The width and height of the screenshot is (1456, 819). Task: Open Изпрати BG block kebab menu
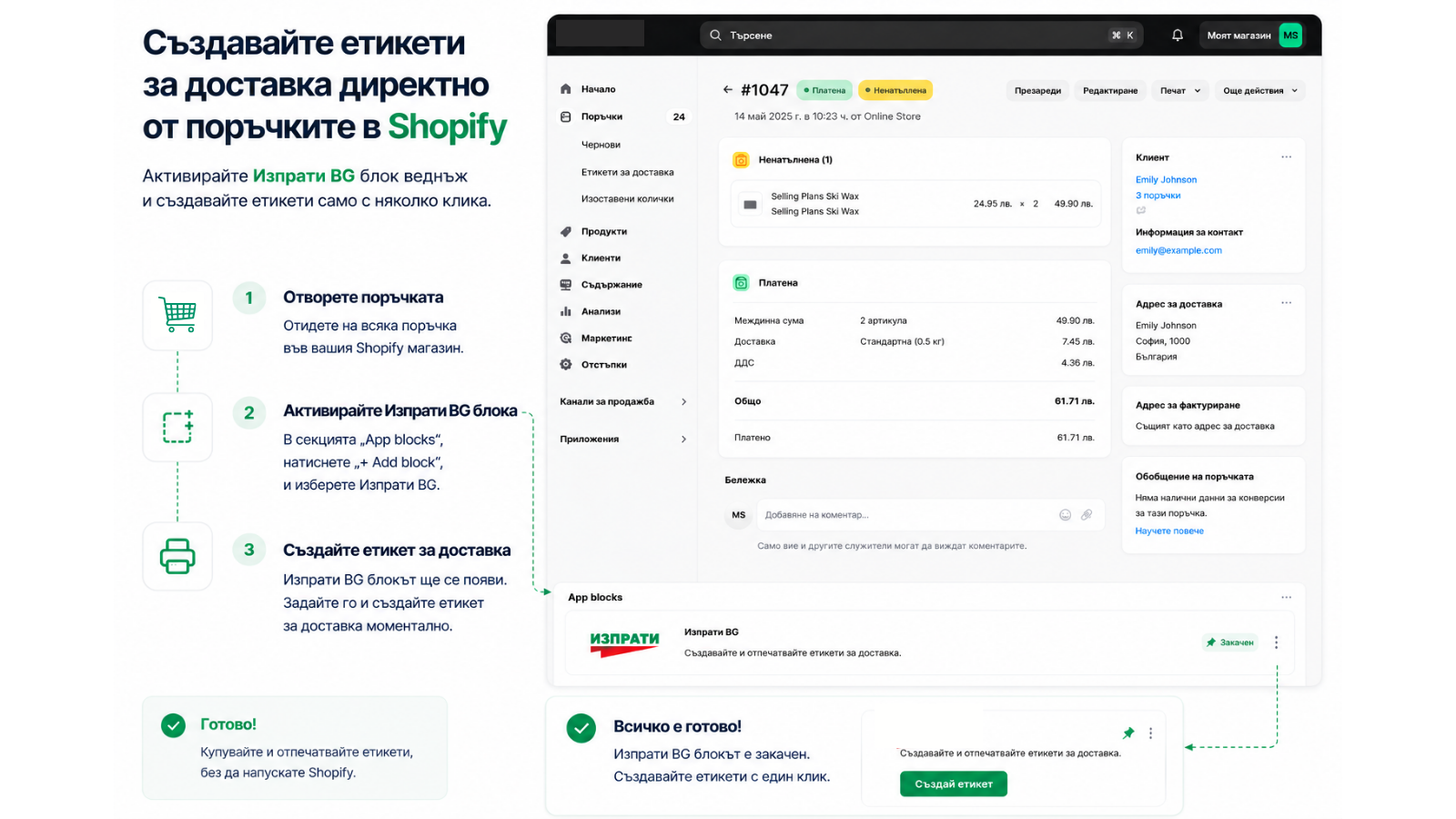point(1277,642)
